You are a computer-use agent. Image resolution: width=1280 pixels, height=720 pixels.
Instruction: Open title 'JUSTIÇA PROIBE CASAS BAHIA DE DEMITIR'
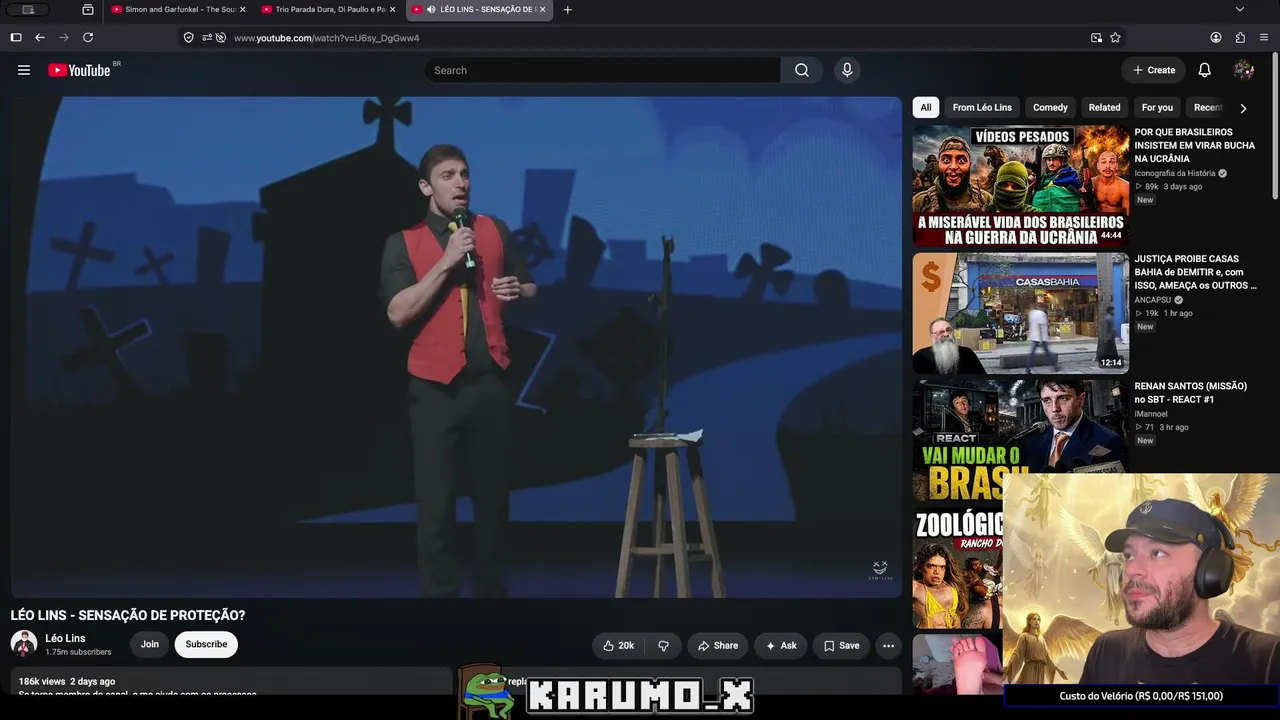(x=1195, y=272)
